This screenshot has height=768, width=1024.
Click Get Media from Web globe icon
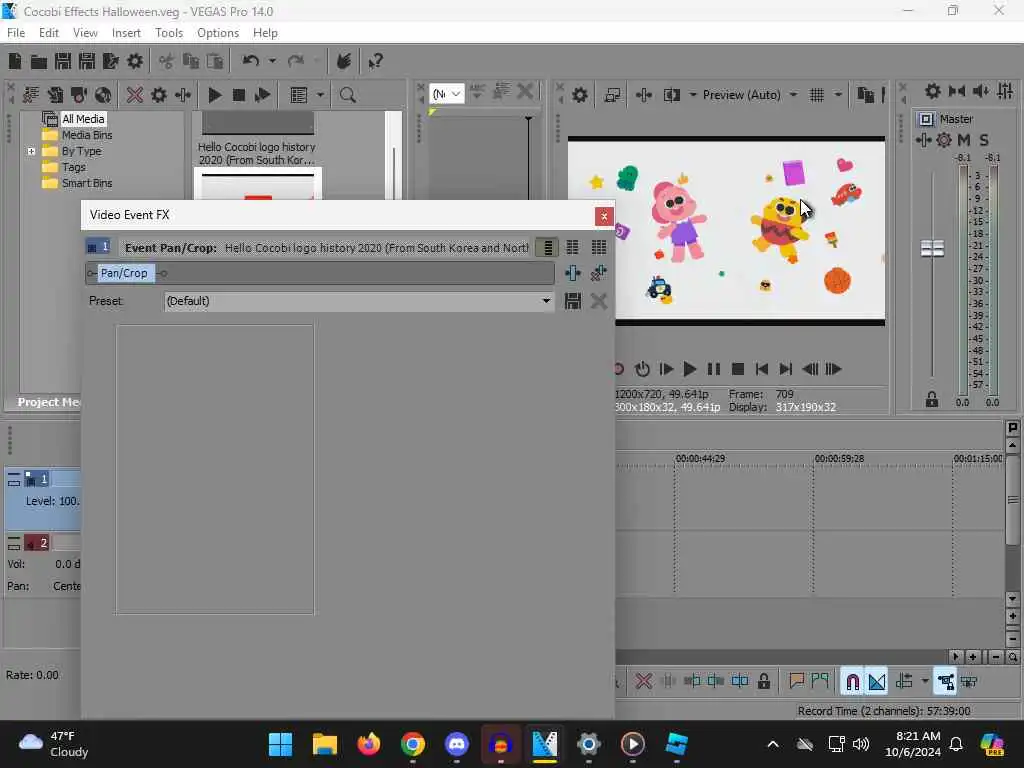103,95
